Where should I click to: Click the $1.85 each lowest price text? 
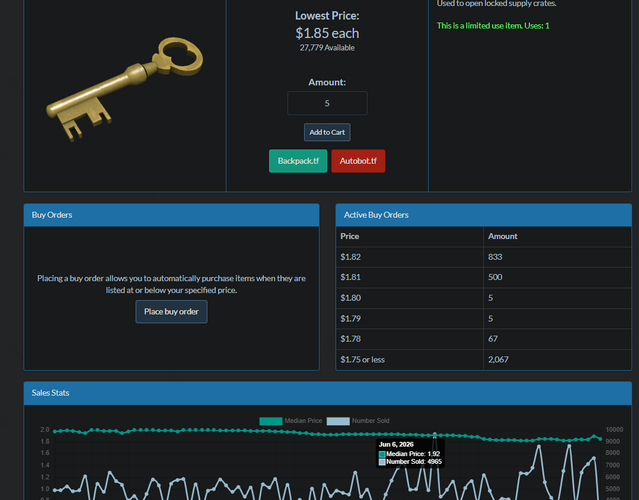click(x=327, y=33)
